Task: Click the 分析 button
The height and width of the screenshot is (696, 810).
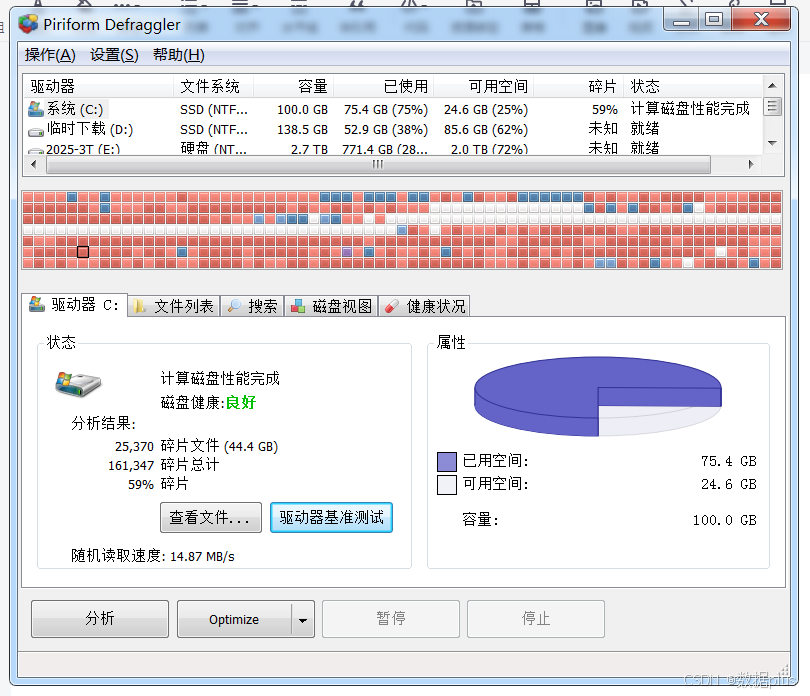Action: click(x=100, y=618)
